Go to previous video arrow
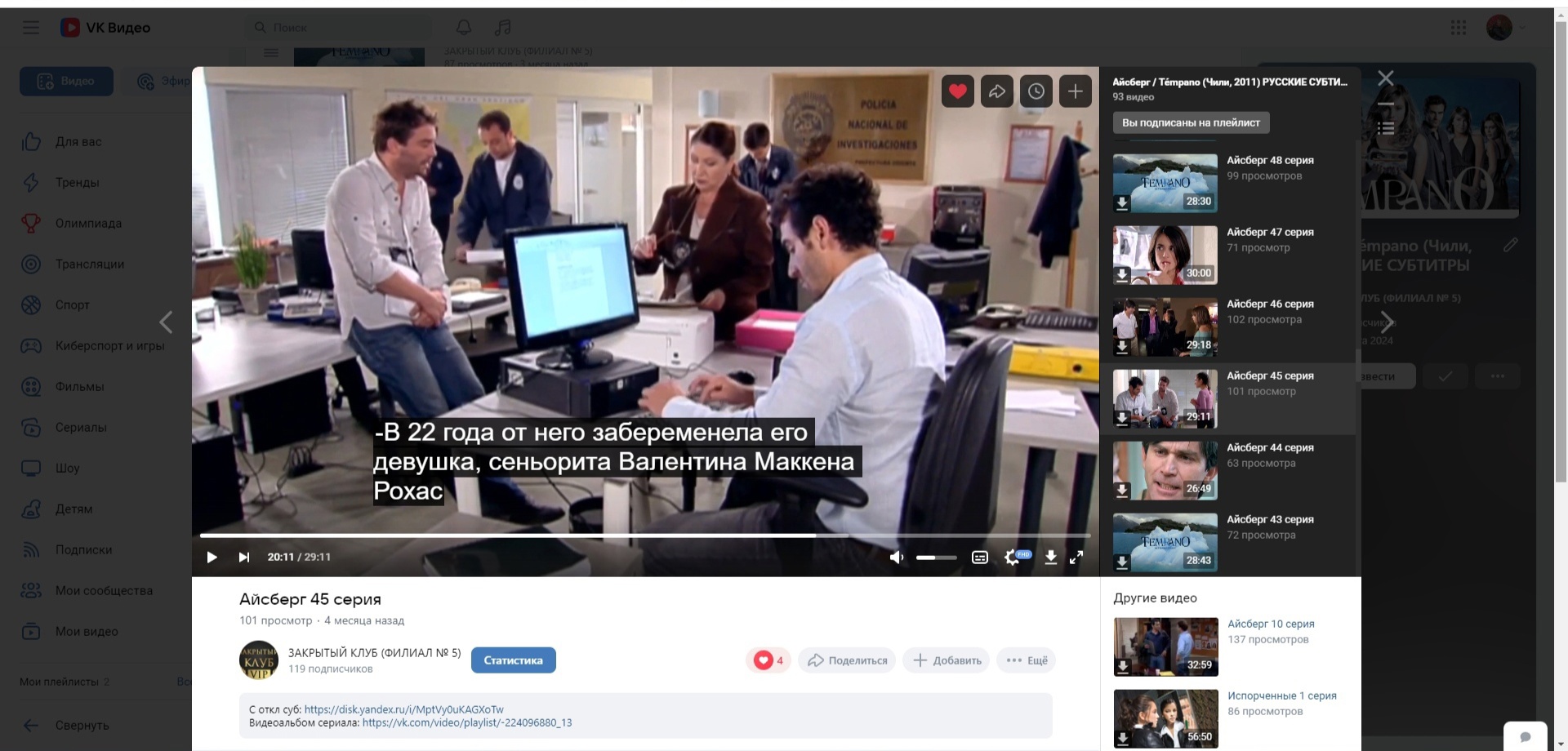The width and height of the screenshot is (1568, 751). pos(166,322)
